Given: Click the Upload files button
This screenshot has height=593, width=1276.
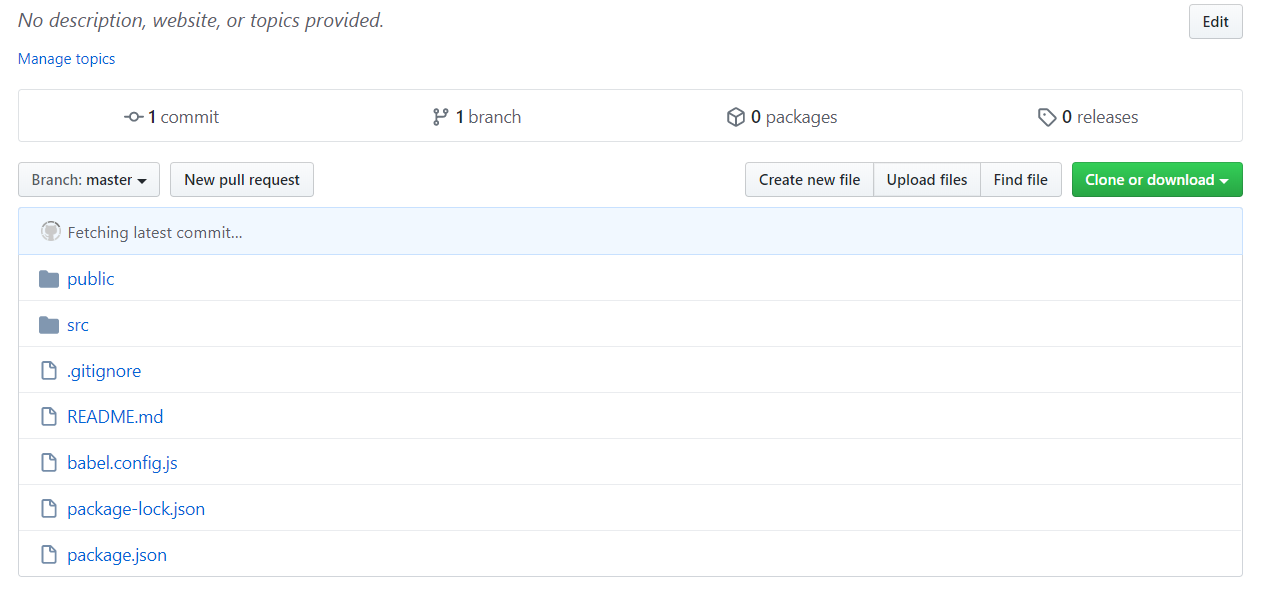Looking at the screenshot, I should click(x=927, y=180).
